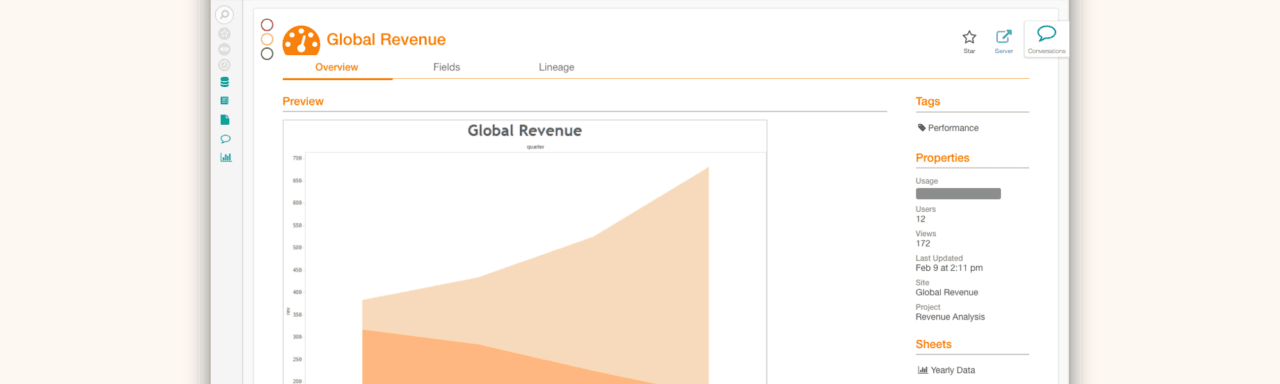Click the Views count 172

click(923, 243)
